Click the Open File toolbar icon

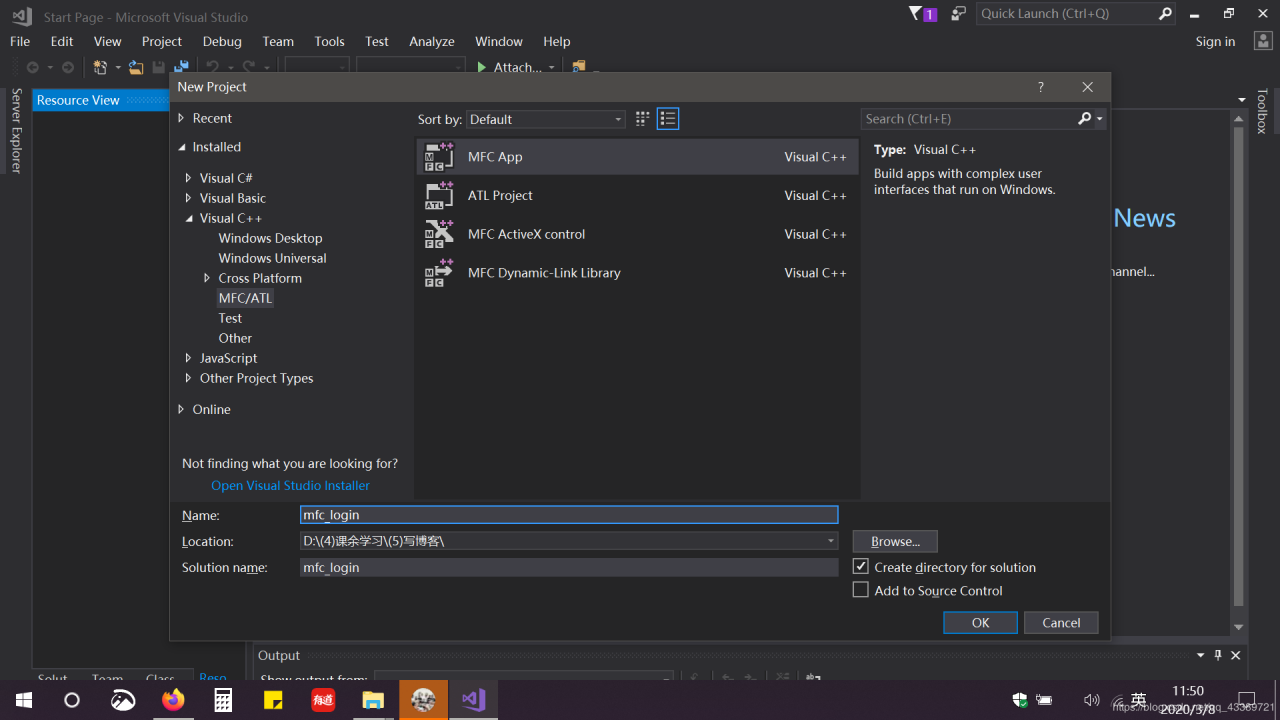click(x=136, y=67)
